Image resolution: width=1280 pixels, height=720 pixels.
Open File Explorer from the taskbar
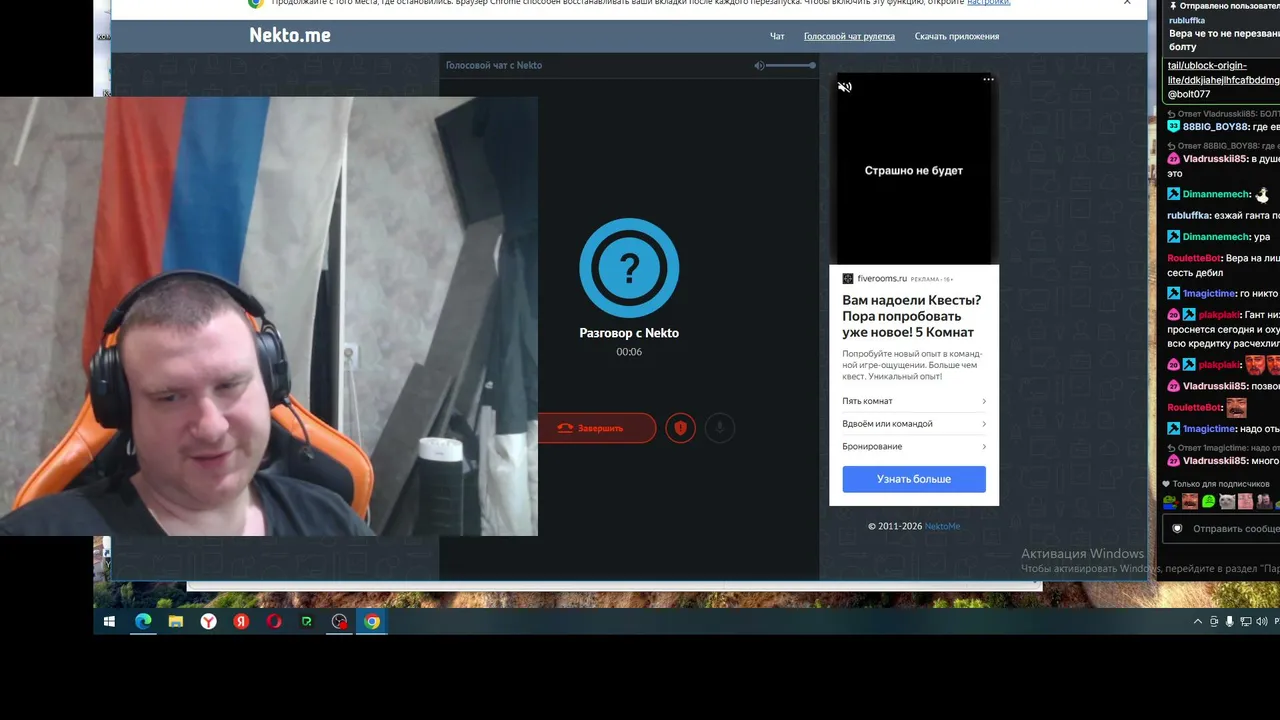pyautogui.click(x=176, y=622)
